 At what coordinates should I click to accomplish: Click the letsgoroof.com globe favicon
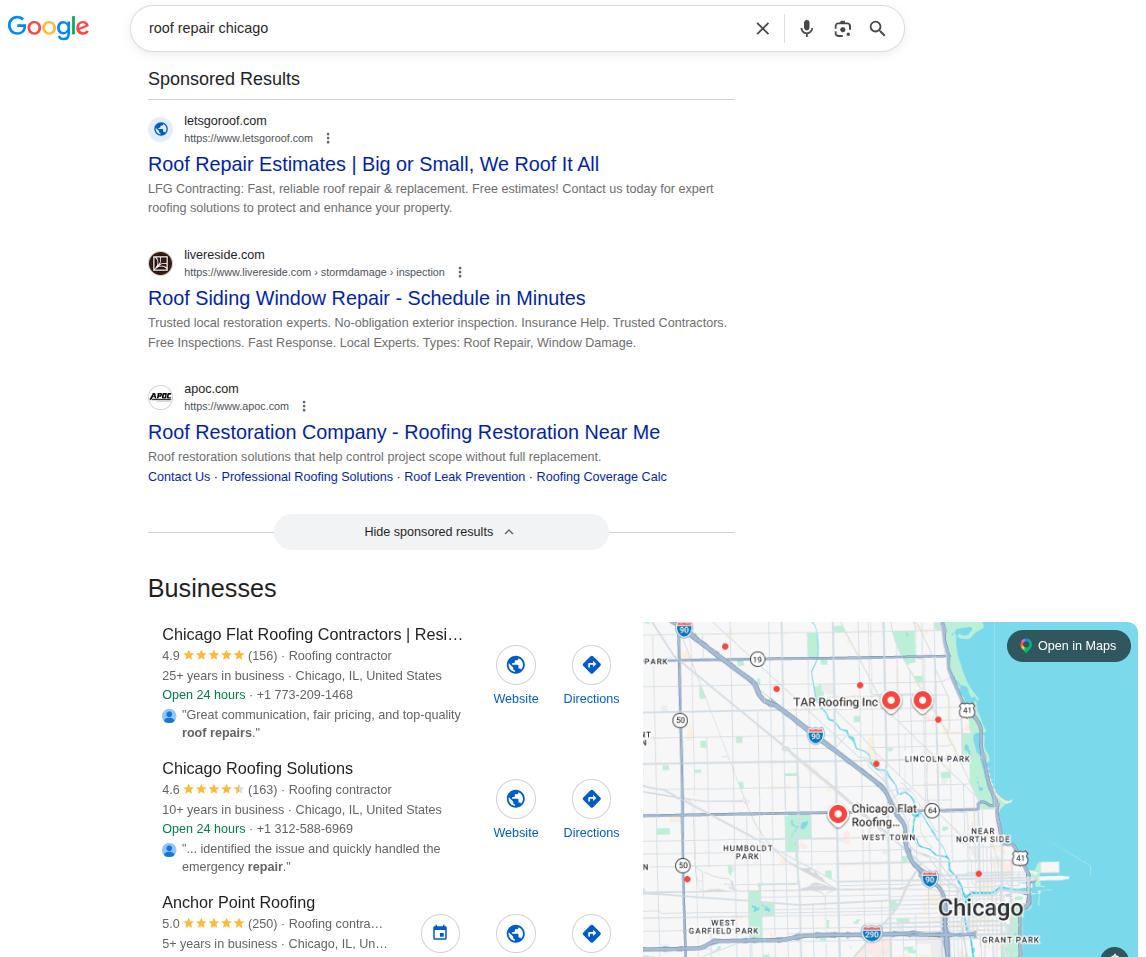(161, 129)
